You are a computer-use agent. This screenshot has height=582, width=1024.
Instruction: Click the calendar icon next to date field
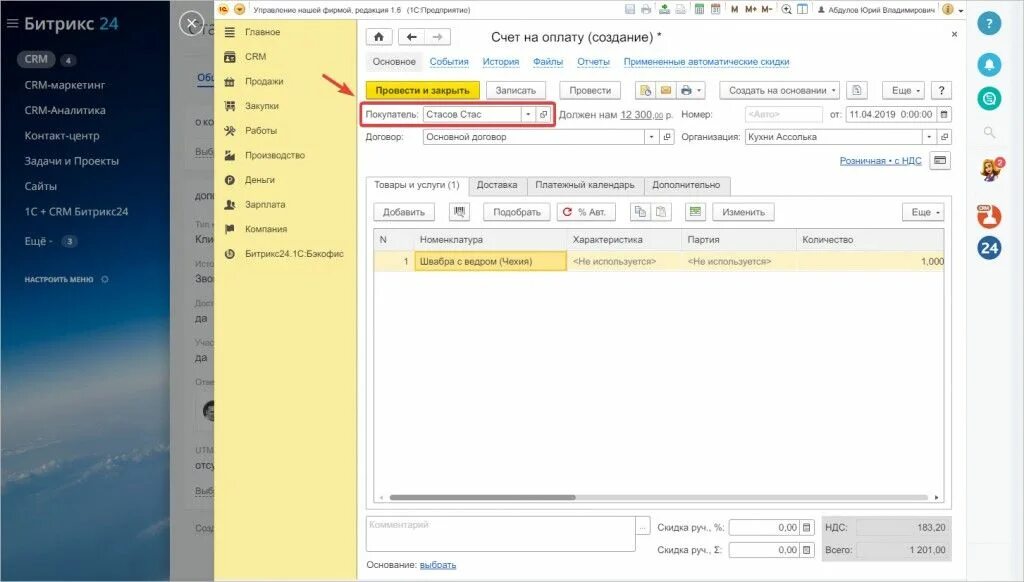pos(944,114)
